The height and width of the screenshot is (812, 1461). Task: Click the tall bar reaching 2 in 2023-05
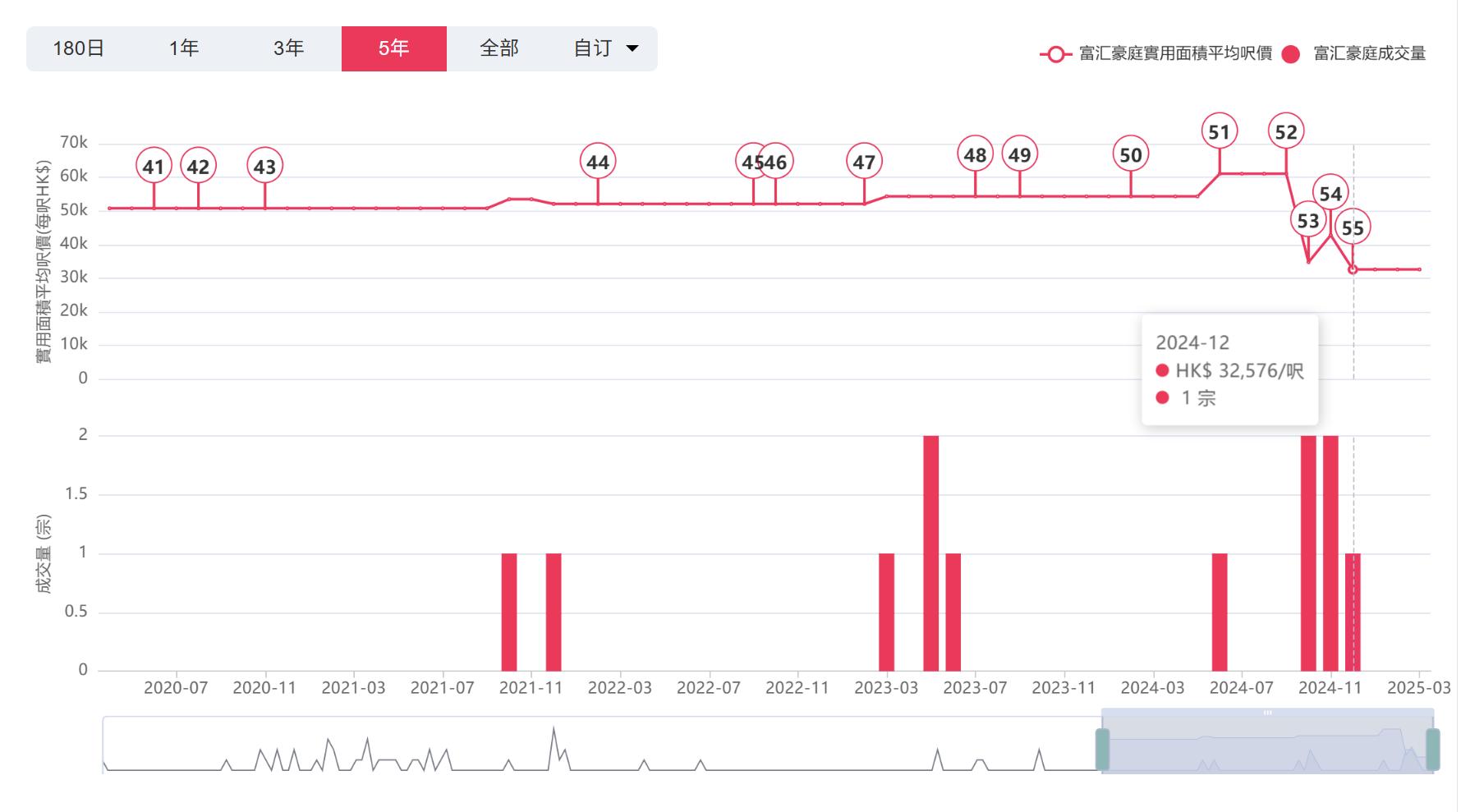[930, 553]
